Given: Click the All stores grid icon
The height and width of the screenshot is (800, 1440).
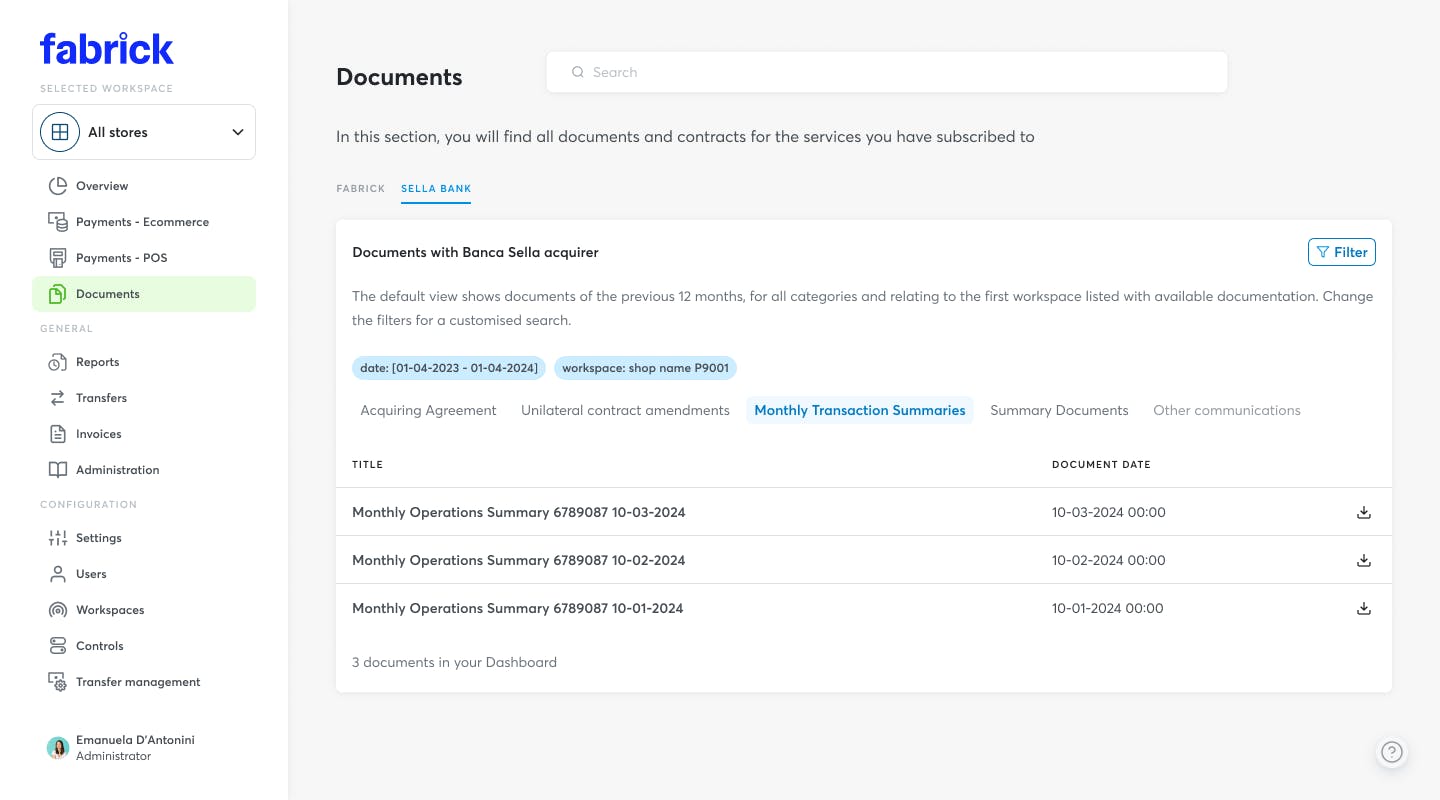Looking at the screenshot, I should point(60,132).
